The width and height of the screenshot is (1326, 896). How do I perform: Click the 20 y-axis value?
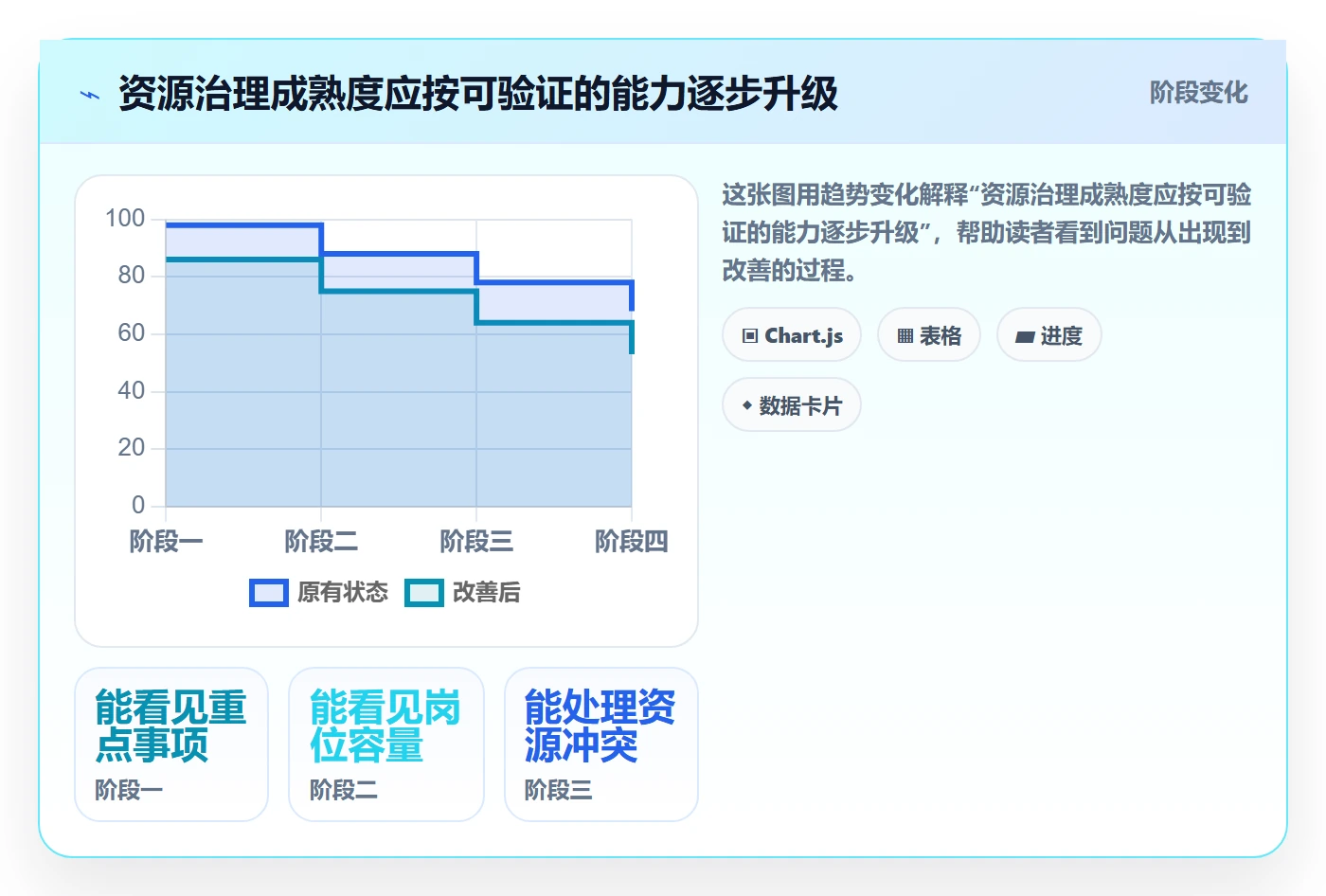pos(132,448)
